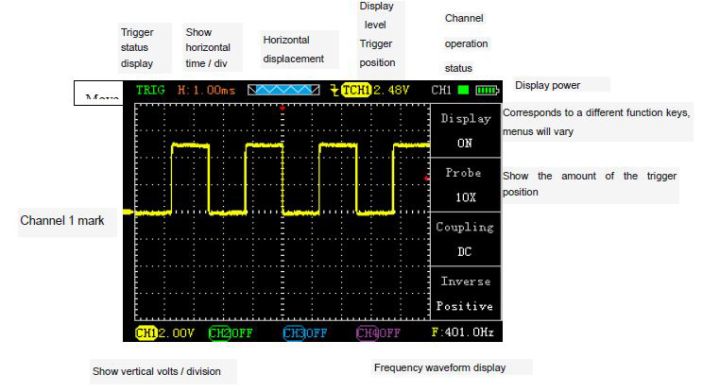
Task: Click the yellow TCH1 trigger source badge
Action: (356, 90)
